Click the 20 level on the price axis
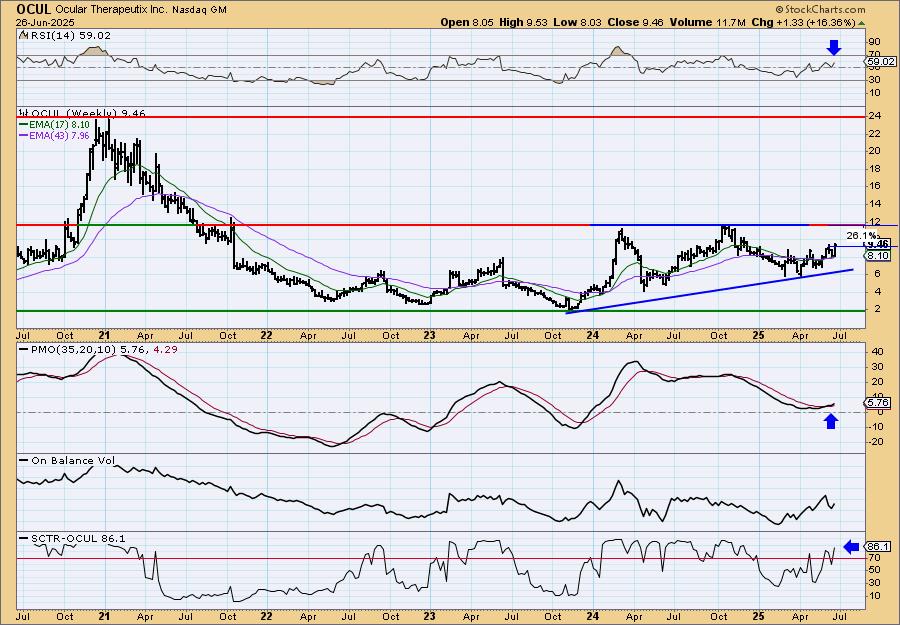The width and height of the screenshot is (900, 625). click(875, 151)
